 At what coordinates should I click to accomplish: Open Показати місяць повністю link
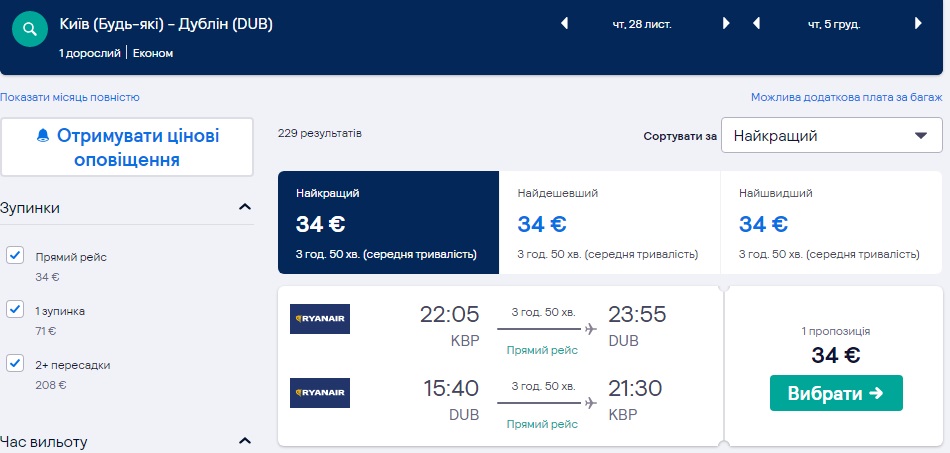[70, 97]
